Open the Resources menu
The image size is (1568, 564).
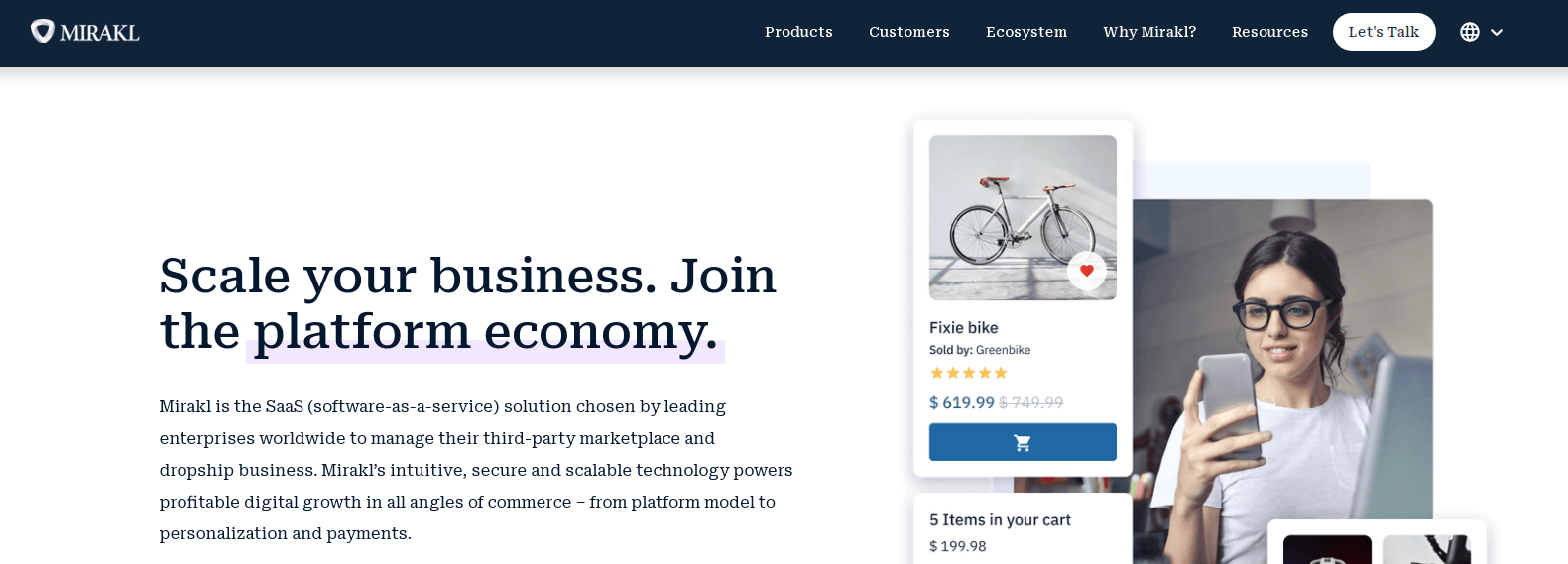pos(1269,32)
